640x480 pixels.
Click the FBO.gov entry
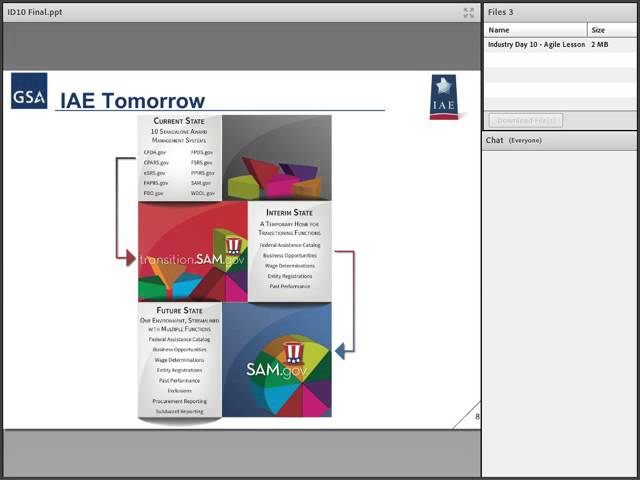point(153,193)
